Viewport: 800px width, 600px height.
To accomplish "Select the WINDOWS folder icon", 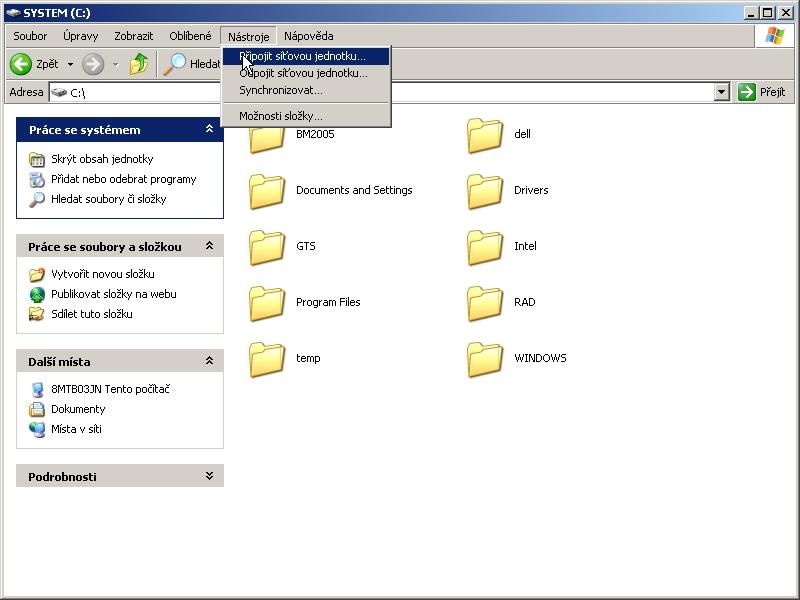I will point(485,360).
